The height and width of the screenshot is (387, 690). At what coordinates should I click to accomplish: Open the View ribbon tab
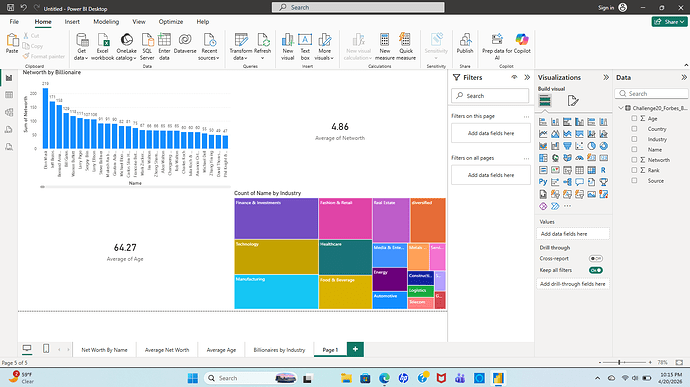tap(139, 22)
